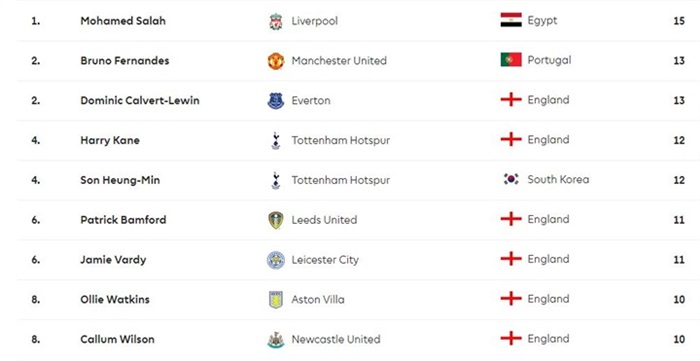The image size is (700, 361).
Task: Click the Manchester United crest icon
Action: tap(276, 61)
